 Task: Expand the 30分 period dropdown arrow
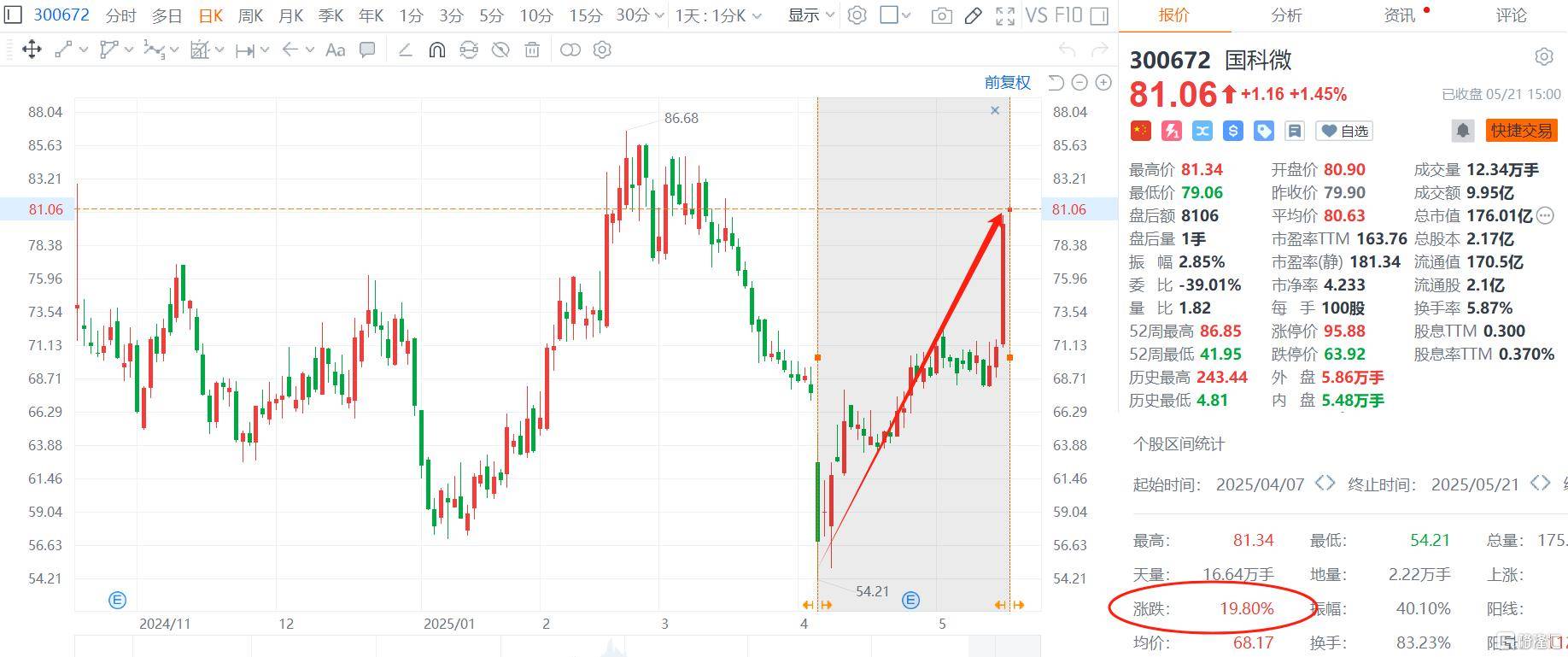[x=658, y=16]
